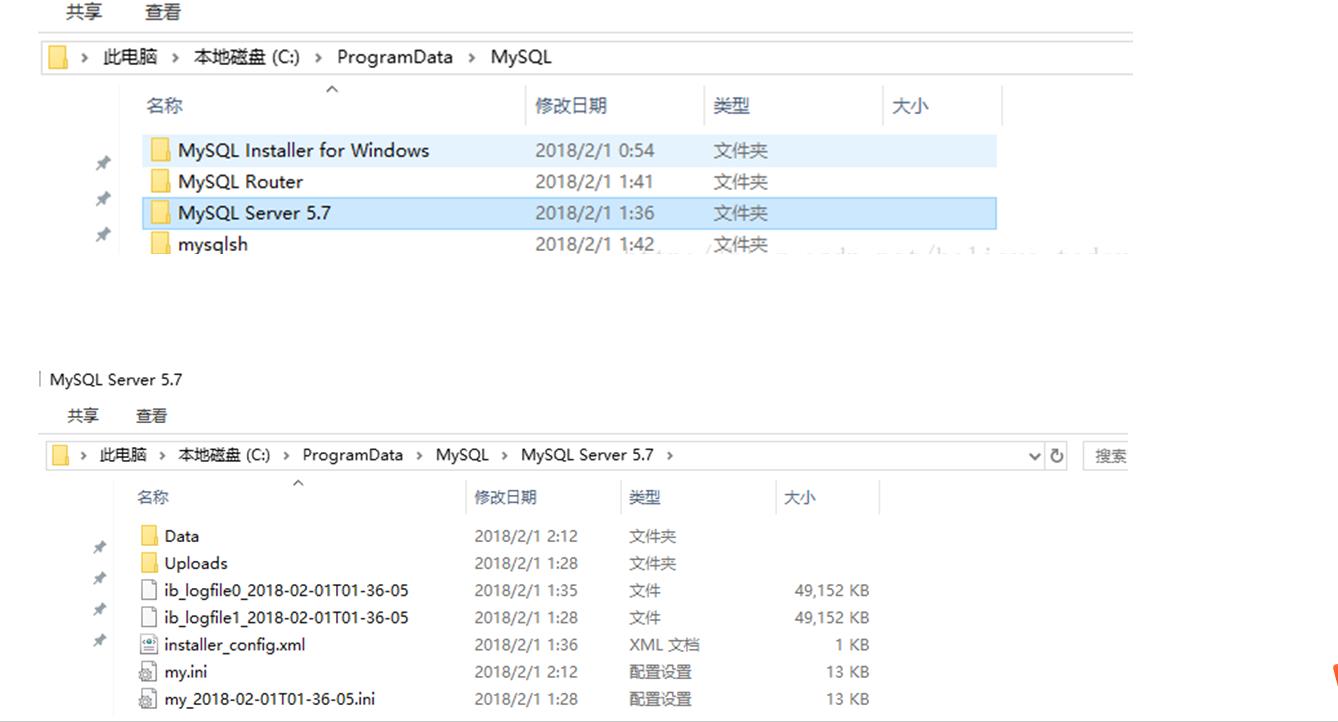This screenshot has height=722, width=1338.
Task: Select the ib_logfile0_2018-02-01T01-36-05 file icon
Action: pos(149,590)
